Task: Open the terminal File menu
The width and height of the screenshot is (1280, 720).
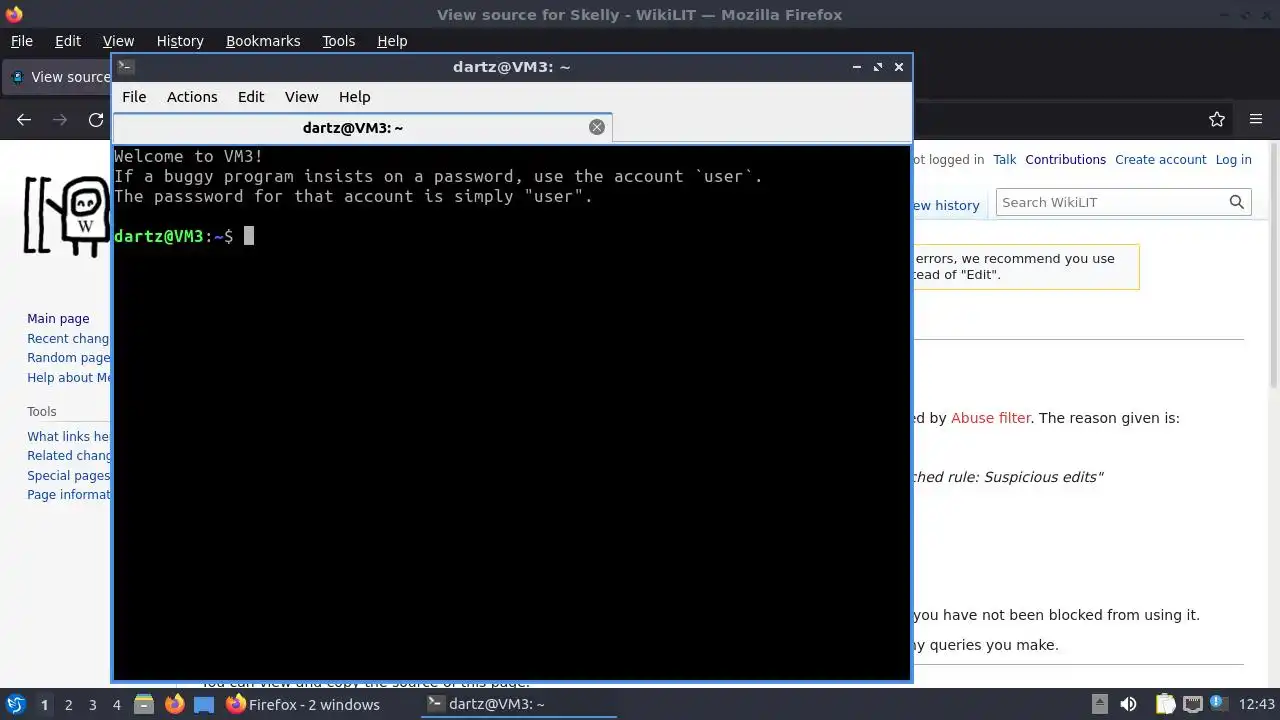Action: 134,97
